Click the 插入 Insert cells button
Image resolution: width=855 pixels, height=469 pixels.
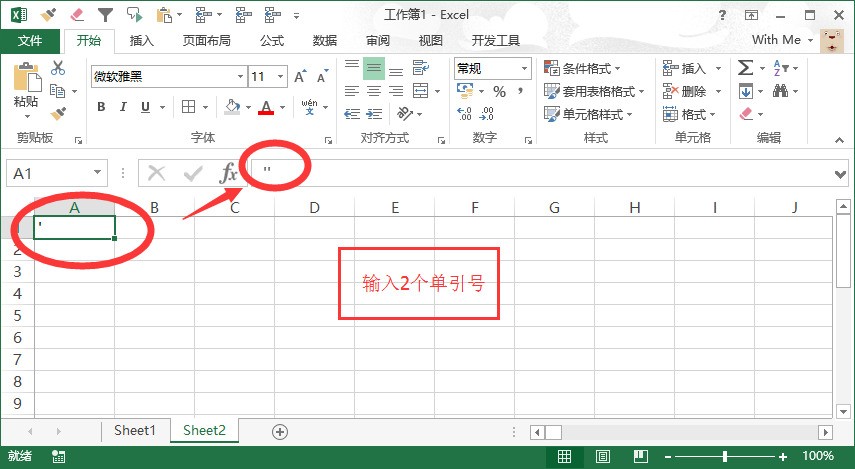point(685,69)
